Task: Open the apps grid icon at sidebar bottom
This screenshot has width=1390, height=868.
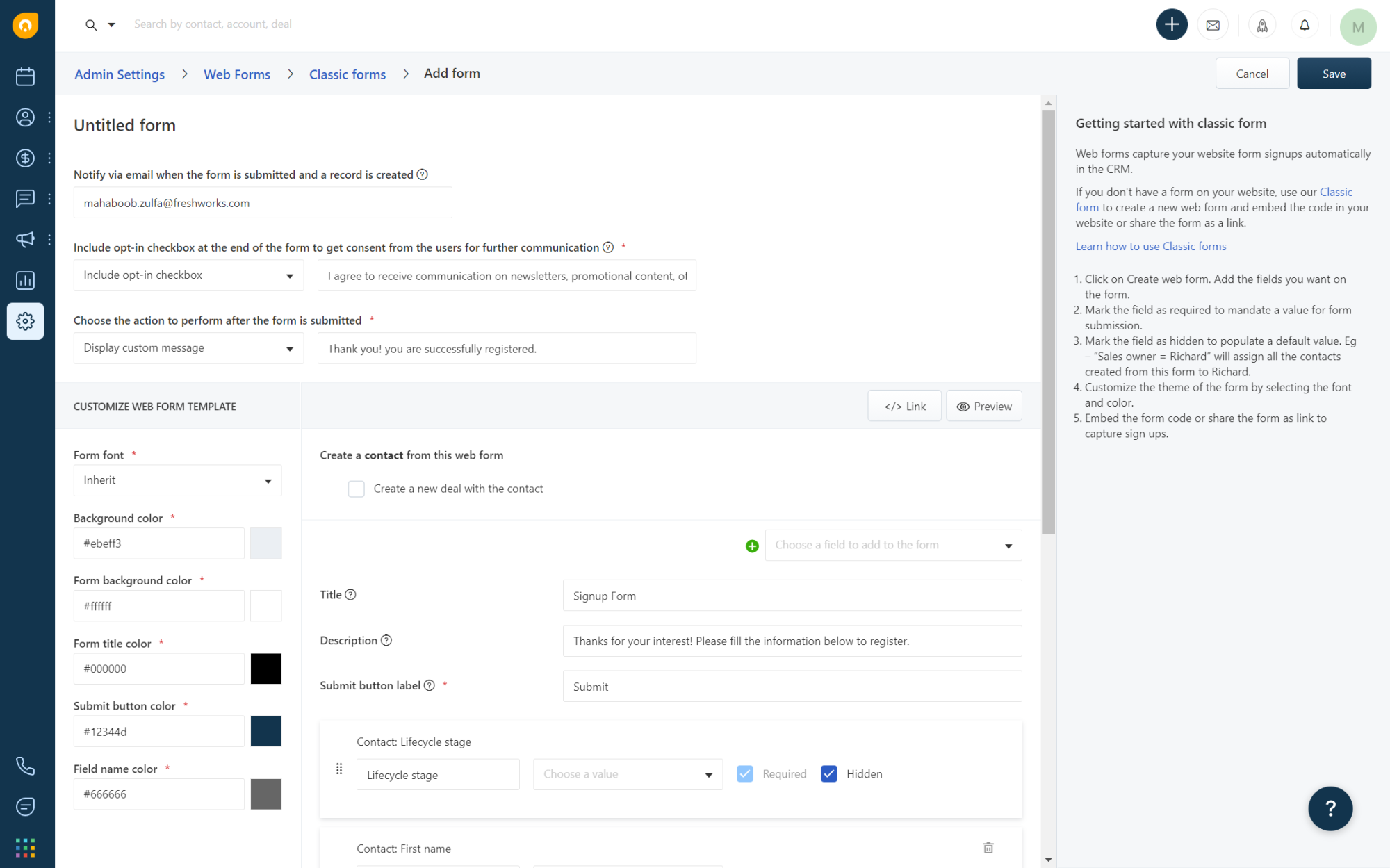Action: pyautogui.click(x=25, y=848)
